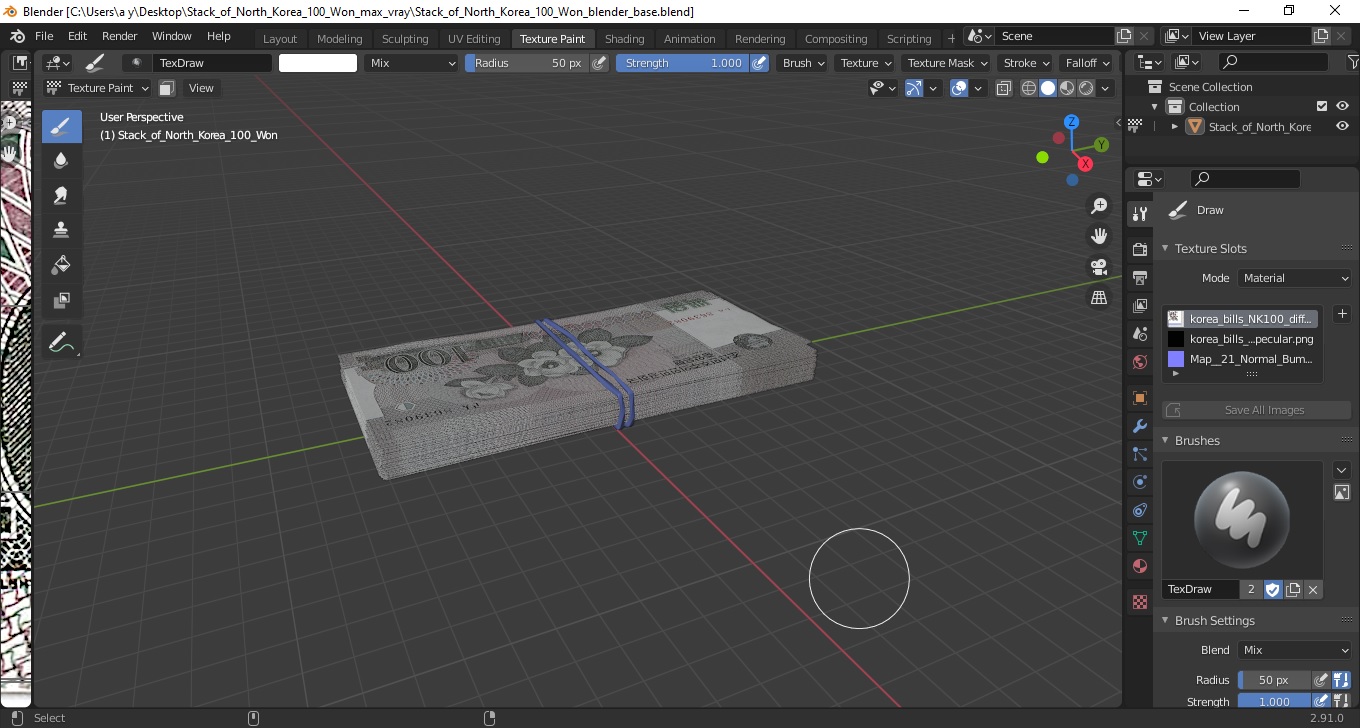The height and width of the screenshot is (728, 1360).
Task: Toggle radius pen pressure in header
Action: (599, 63)
